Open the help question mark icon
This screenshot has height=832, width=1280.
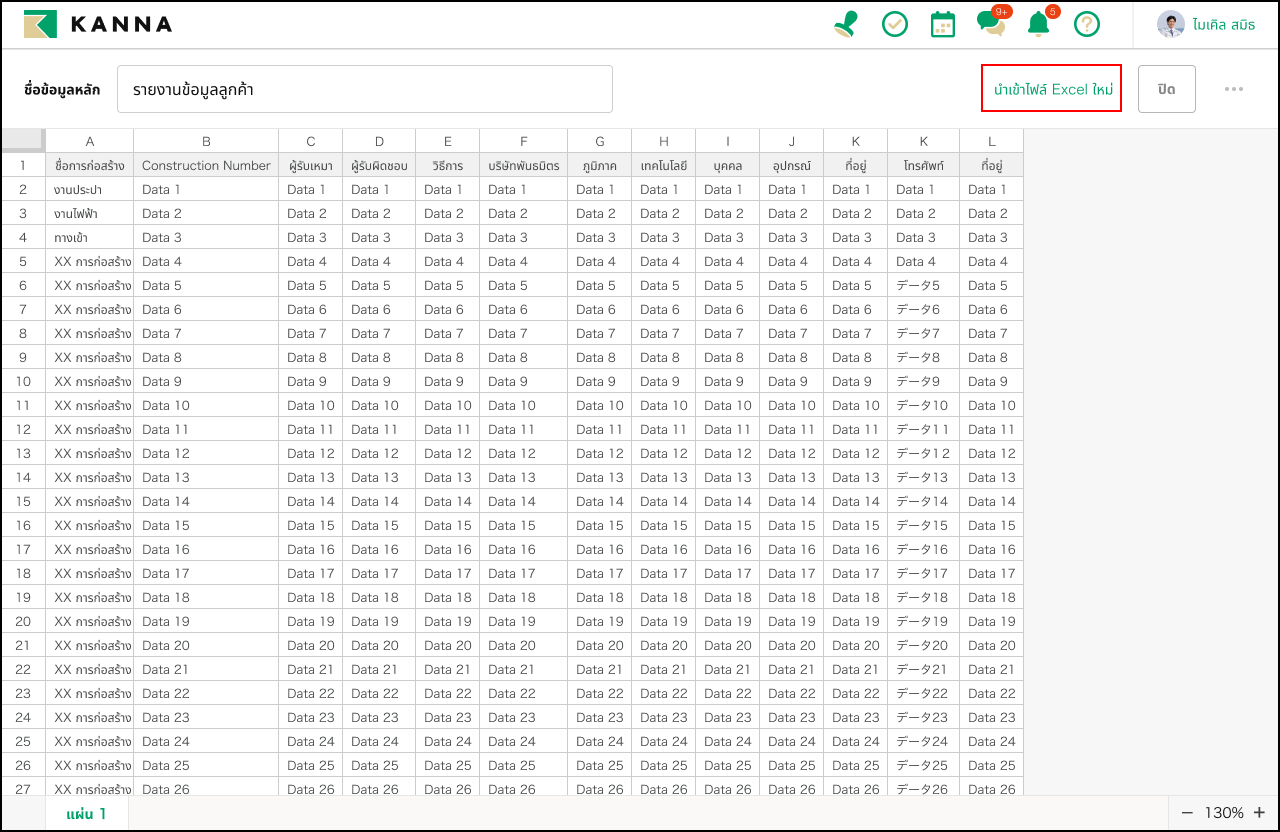(1087, 25)
